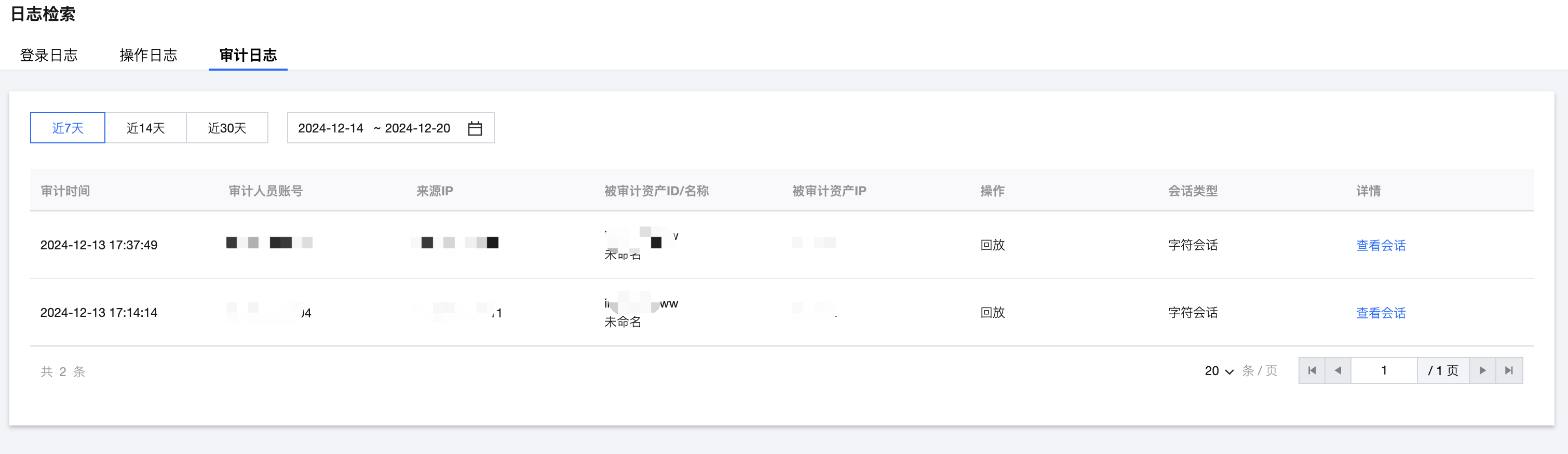Jump to last page of results

click(1509, 370)
